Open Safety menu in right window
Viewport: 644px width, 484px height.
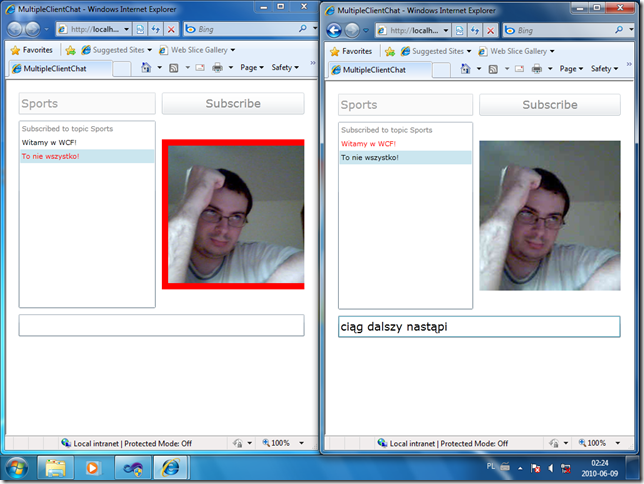[x=605, y=69]
